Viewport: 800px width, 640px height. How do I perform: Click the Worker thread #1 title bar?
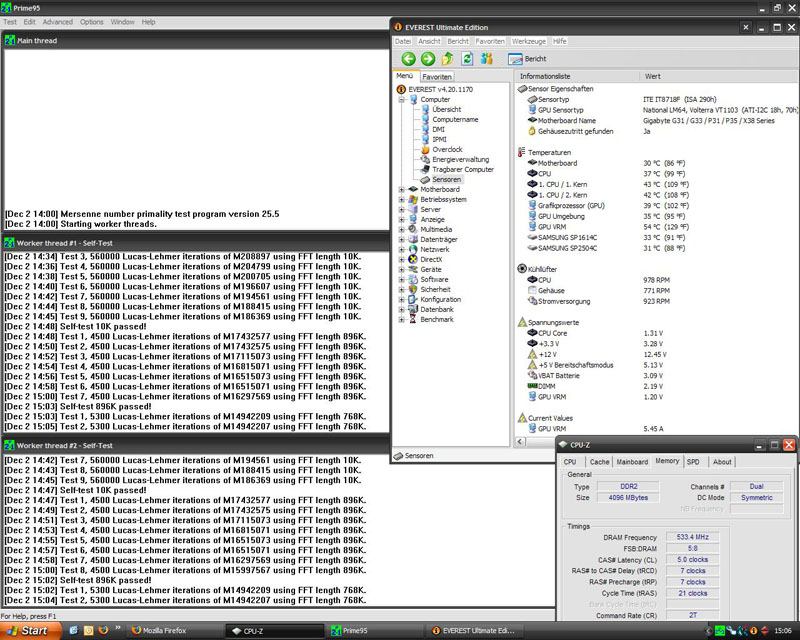point(196,243)
